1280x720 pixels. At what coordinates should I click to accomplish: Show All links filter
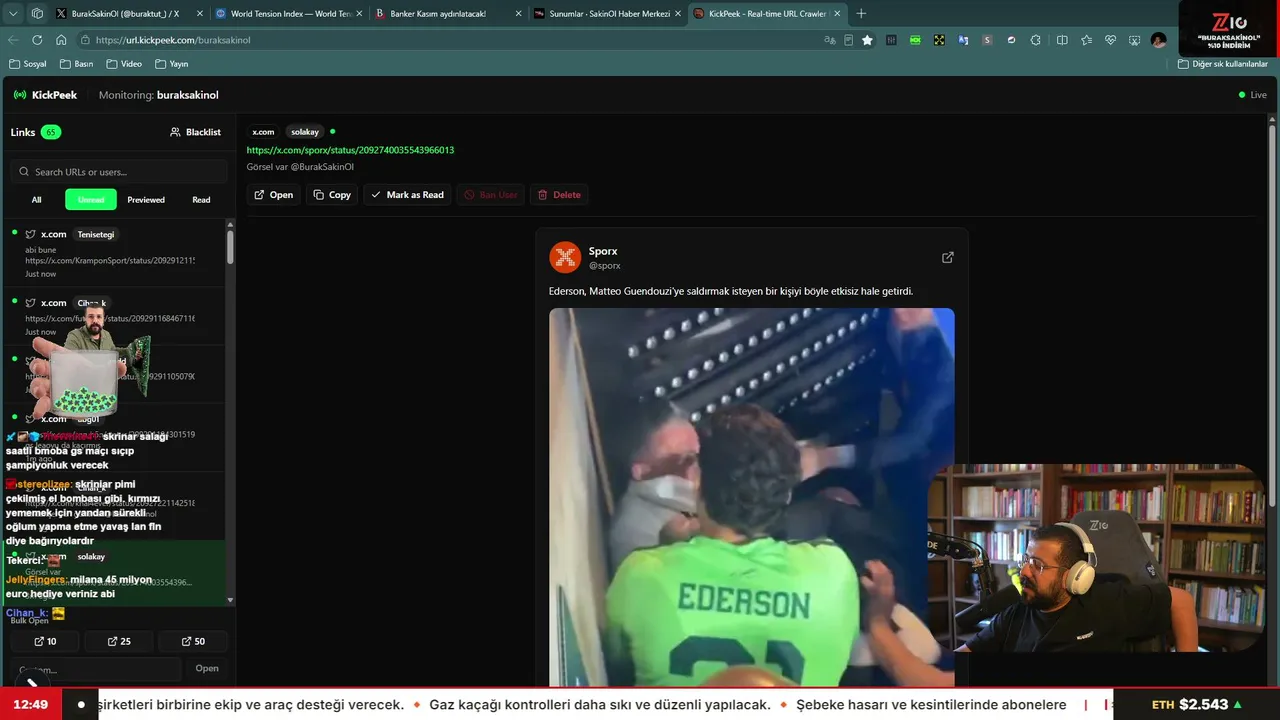pyautogui.click(x=36, y=200)
